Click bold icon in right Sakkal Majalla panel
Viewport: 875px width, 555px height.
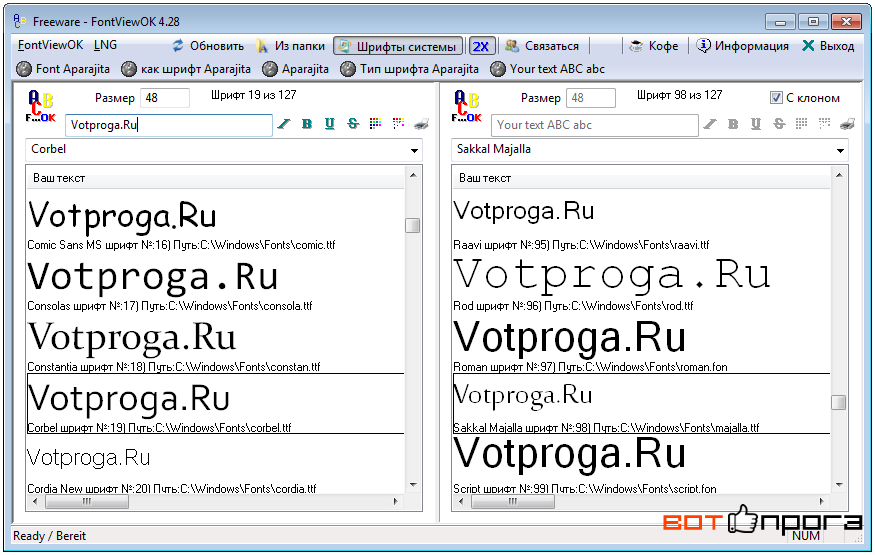[x=733, y=124]
